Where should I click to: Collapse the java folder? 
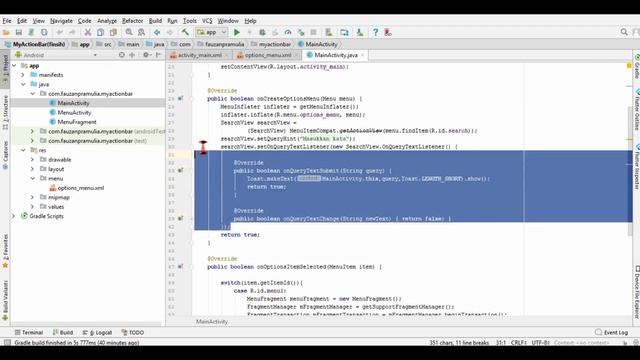[x=23, y=84]
